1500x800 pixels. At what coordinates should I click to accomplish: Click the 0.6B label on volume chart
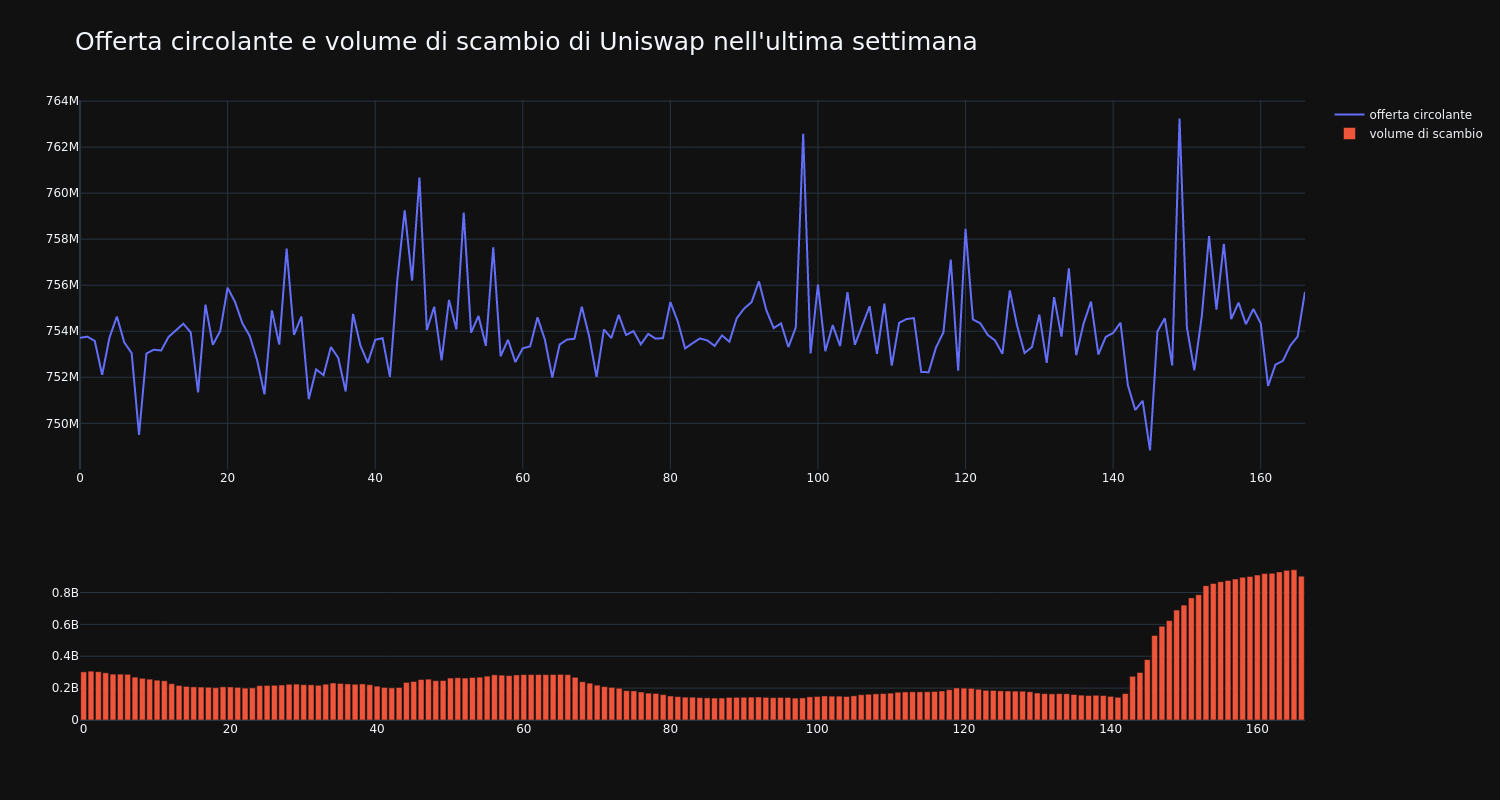point(65,625)
